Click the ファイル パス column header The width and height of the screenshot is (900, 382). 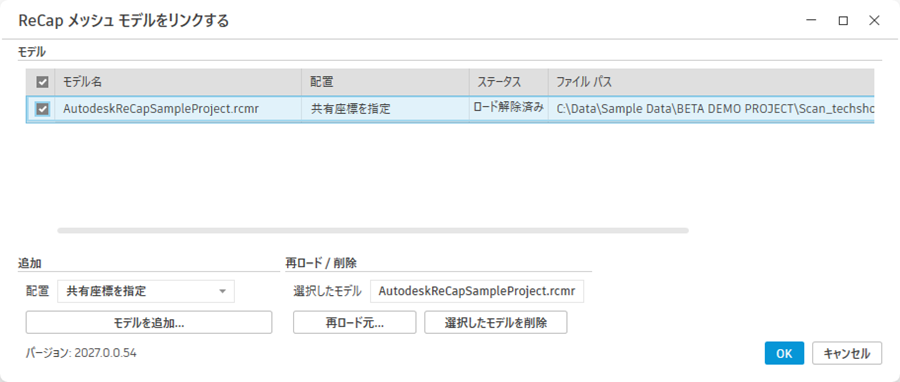(x=711, y=82)
